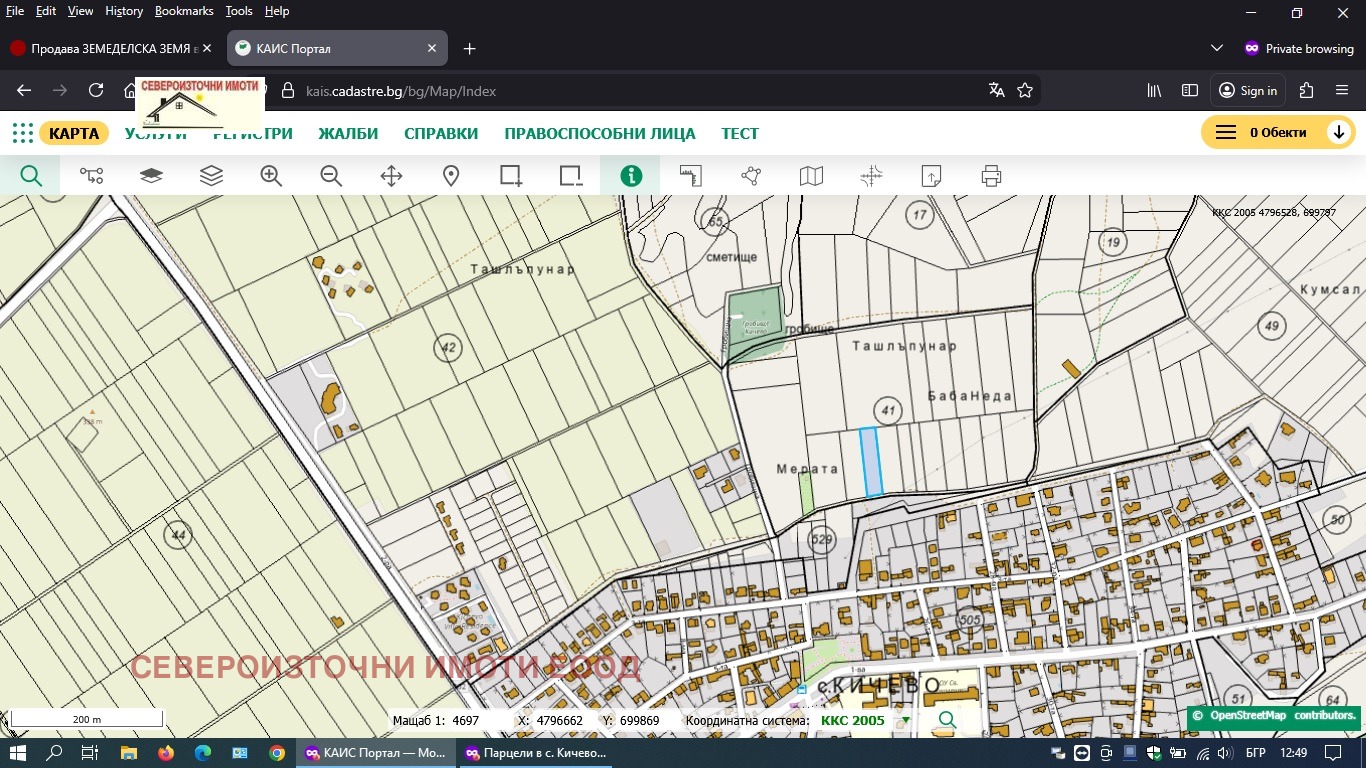Open Firefox from the Windows taskbar
Viewport: 1366px width, 768px height.
tap(165, 752)
